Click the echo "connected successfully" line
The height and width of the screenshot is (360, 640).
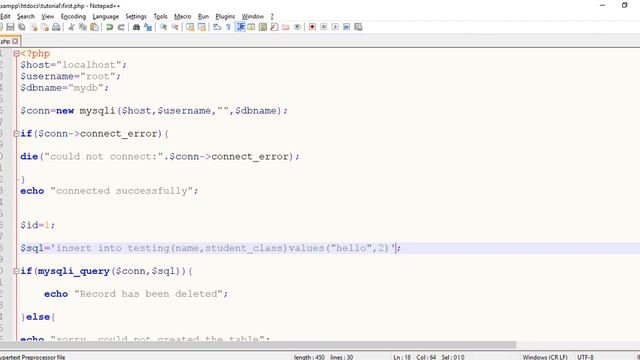coord(109,191)
